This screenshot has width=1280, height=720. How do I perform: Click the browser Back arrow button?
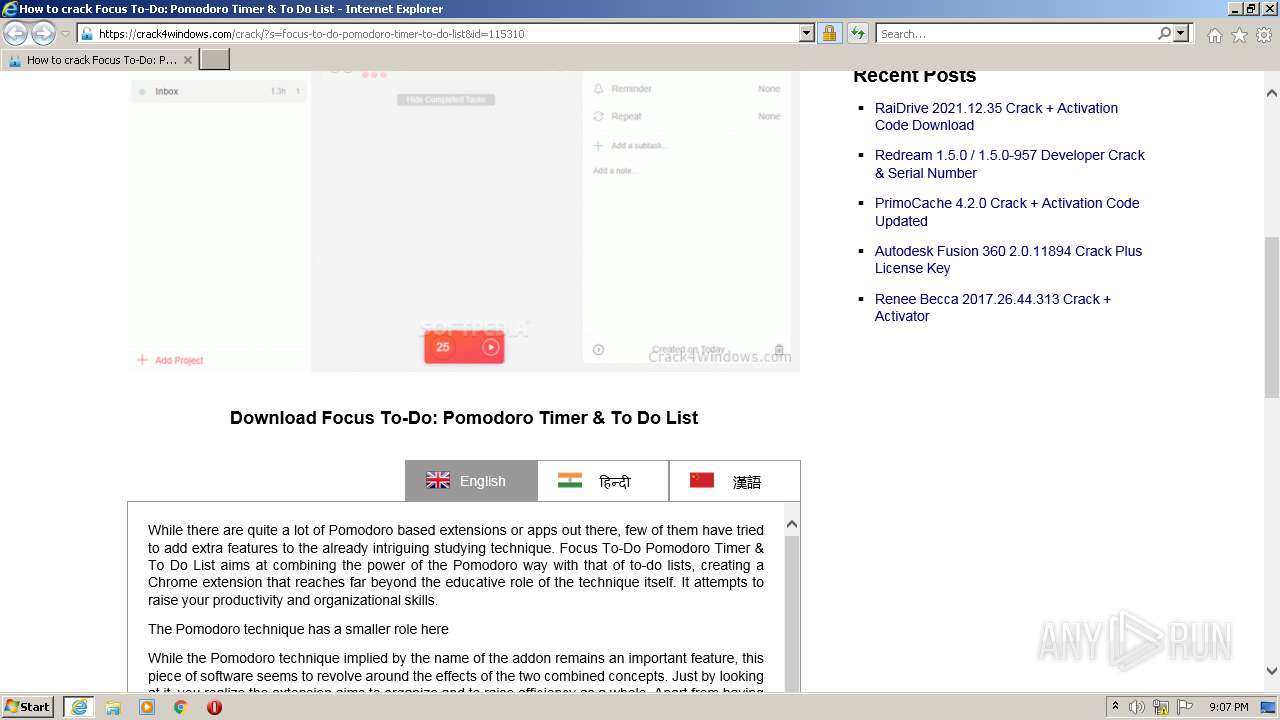pyautogui.click(x=15, y=34)
